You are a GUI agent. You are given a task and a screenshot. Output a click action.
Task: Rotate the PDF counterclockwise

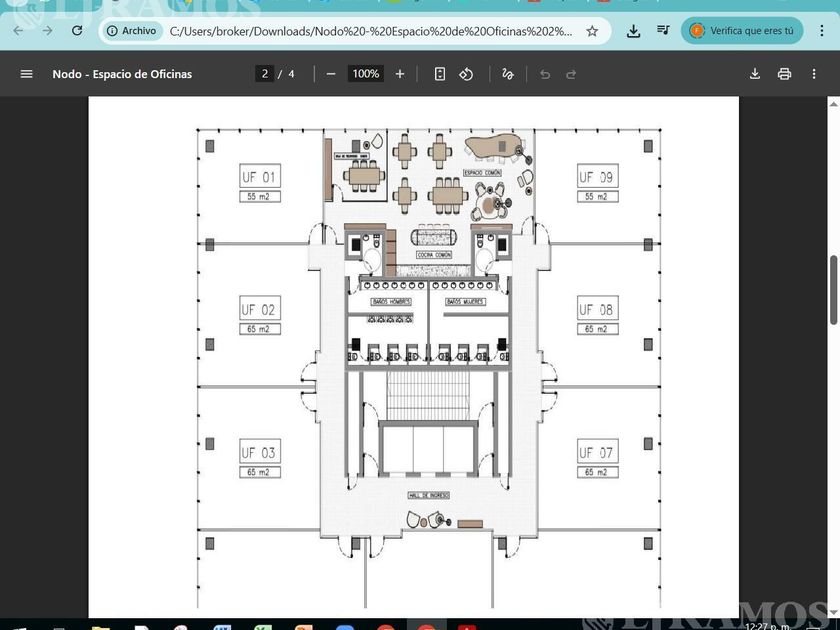coord(466,74)
